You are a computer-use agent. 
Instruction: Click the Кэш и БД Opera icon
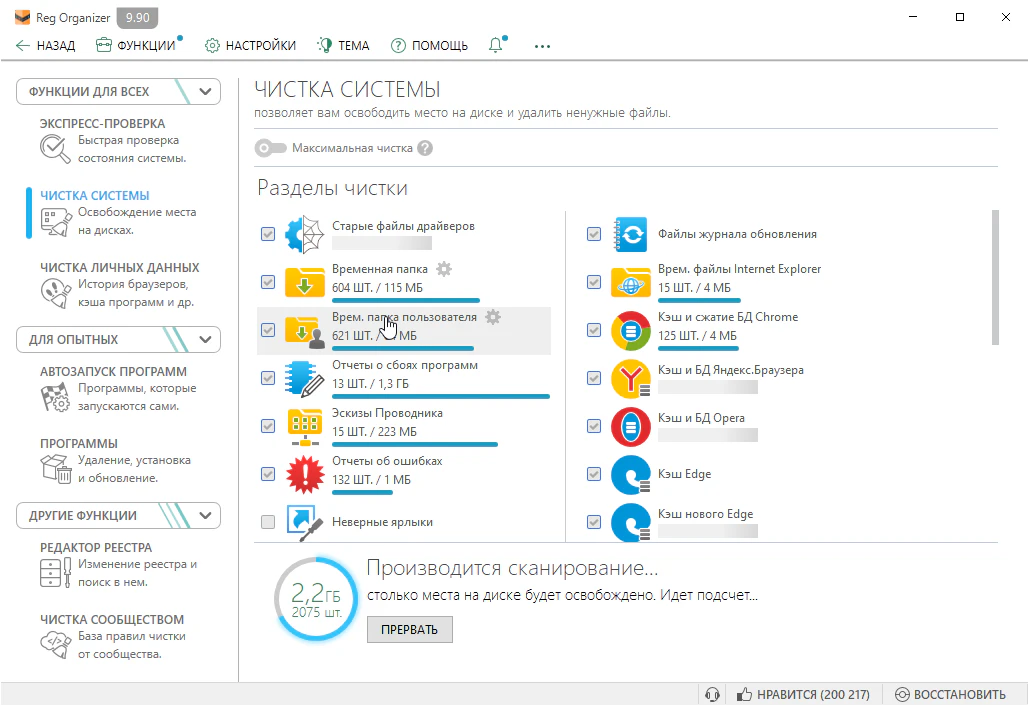tap(631, 426)
